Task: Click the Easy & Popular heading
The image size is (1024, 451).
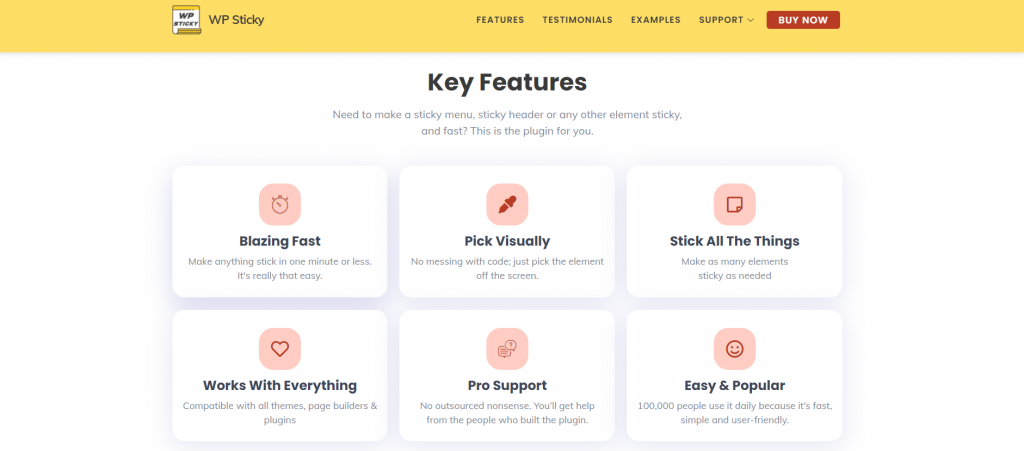Action: coord(735,385)
